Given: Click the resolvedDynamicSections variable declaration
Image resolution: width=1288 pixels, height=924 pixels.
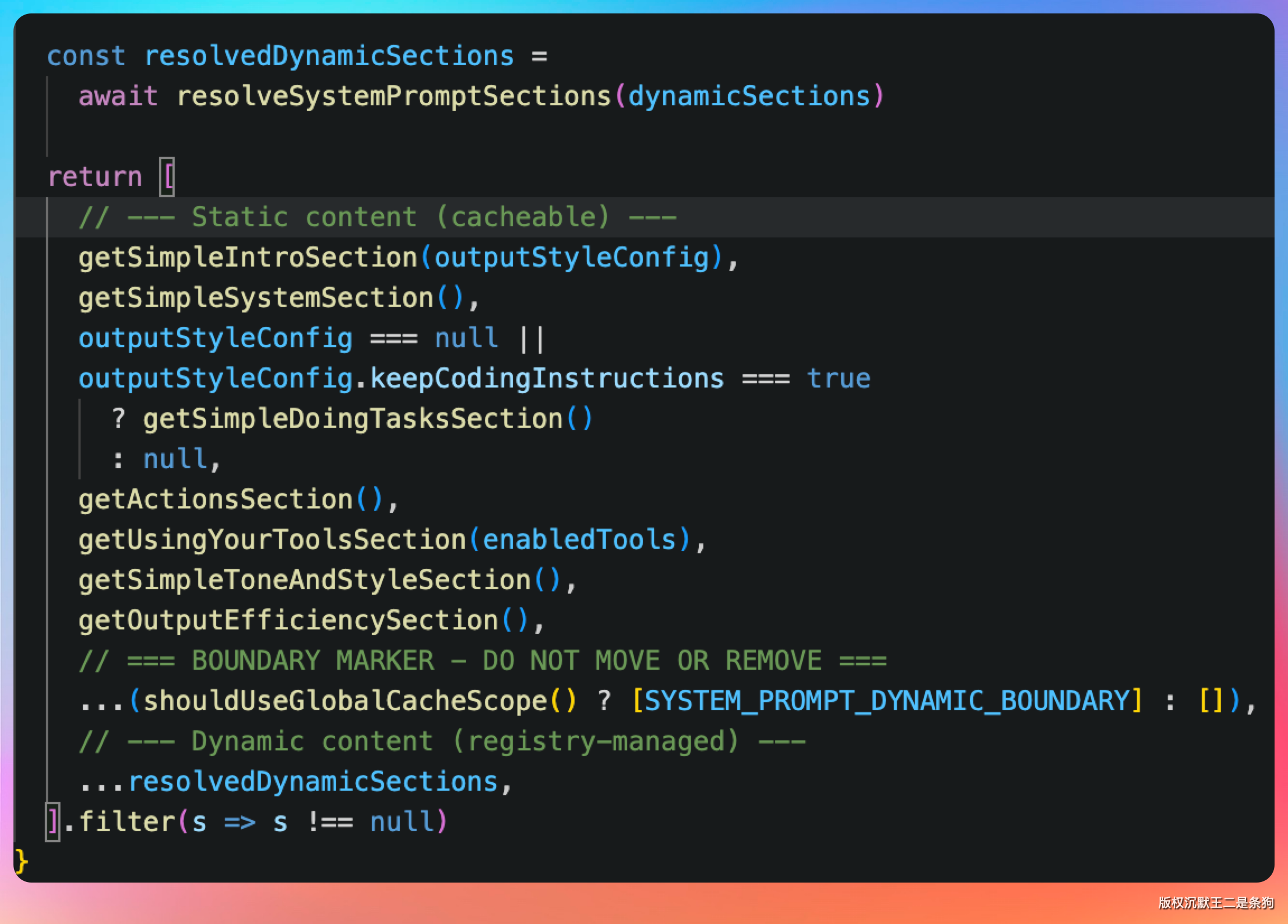Looking at the screenshot, I should [x=328, y=56].
